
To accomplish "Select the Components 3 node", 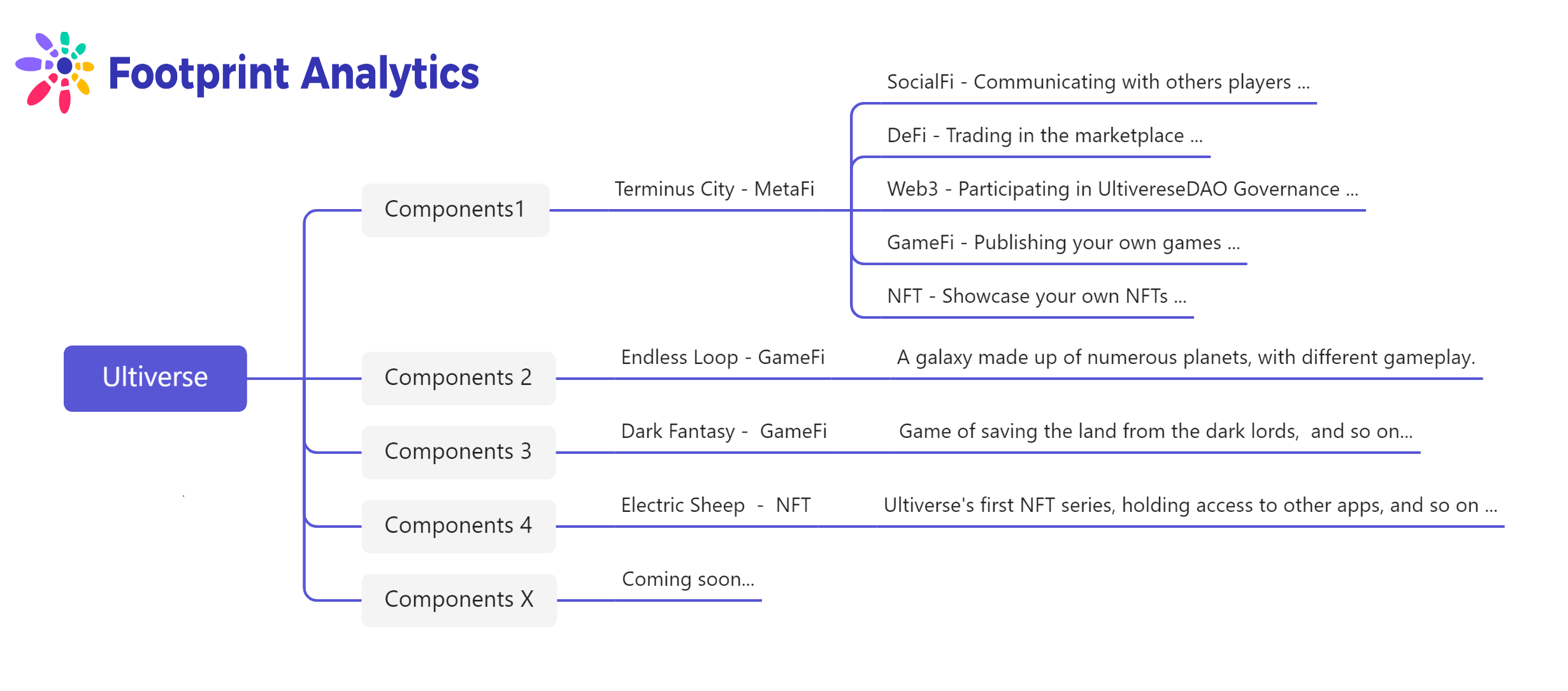I will (x=458, y=452).
